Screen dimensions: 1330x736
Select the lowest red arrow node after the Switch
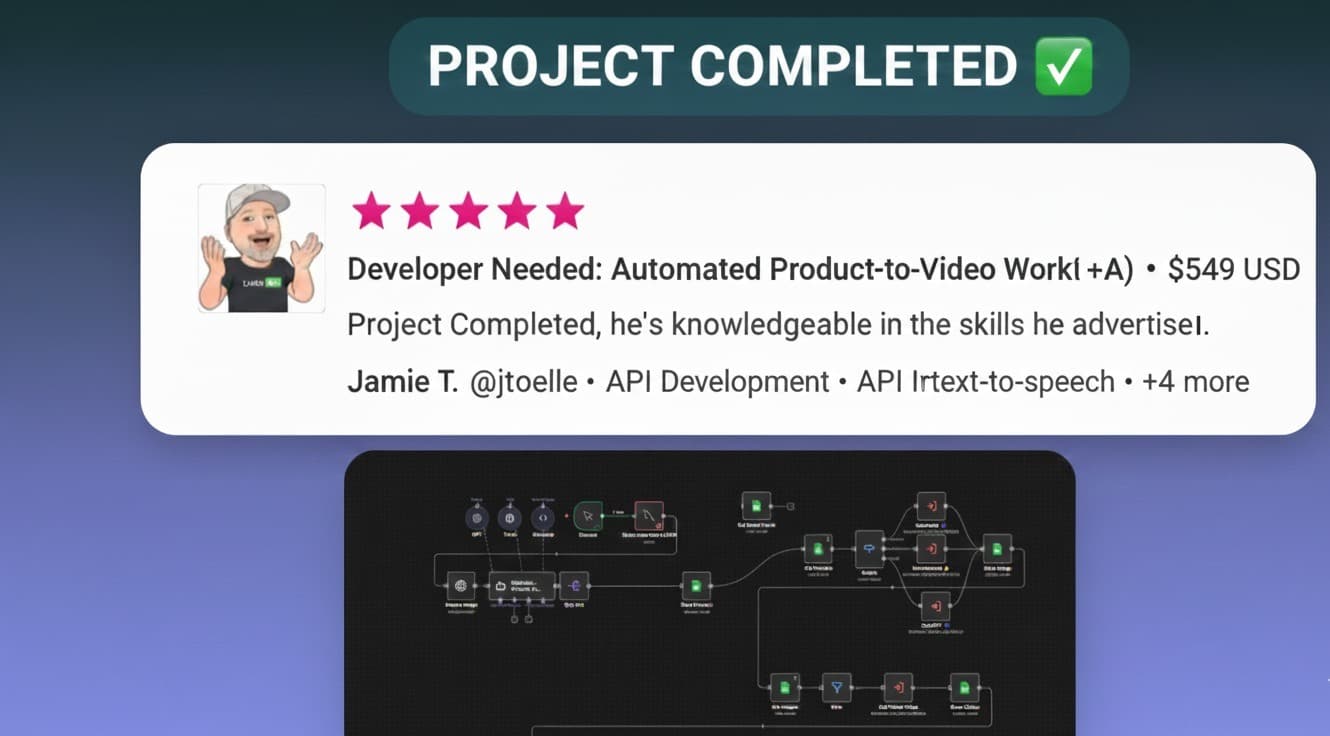coord(935,606)
